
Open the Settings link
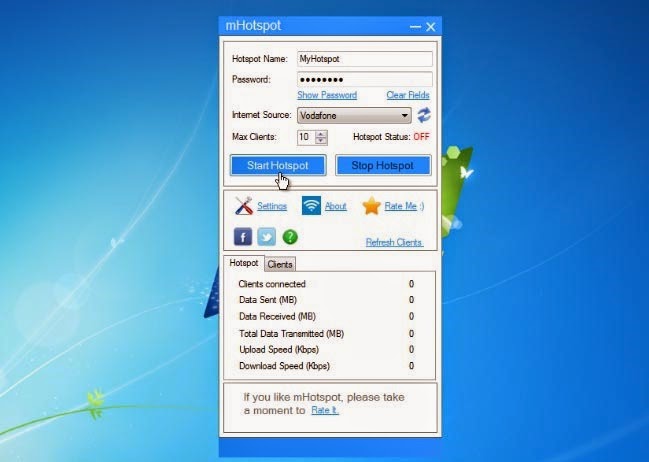click(x=272, y=206)
